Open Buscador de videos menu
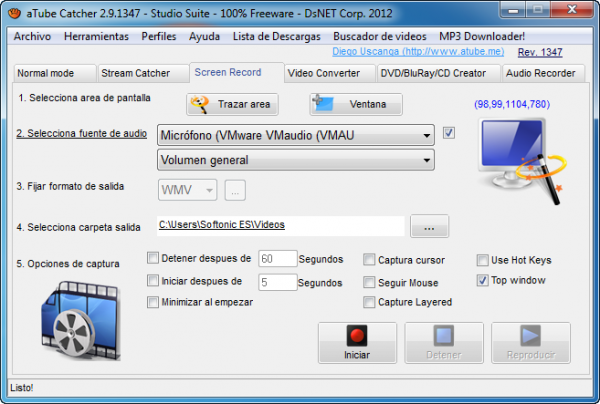 click(380, 36)
